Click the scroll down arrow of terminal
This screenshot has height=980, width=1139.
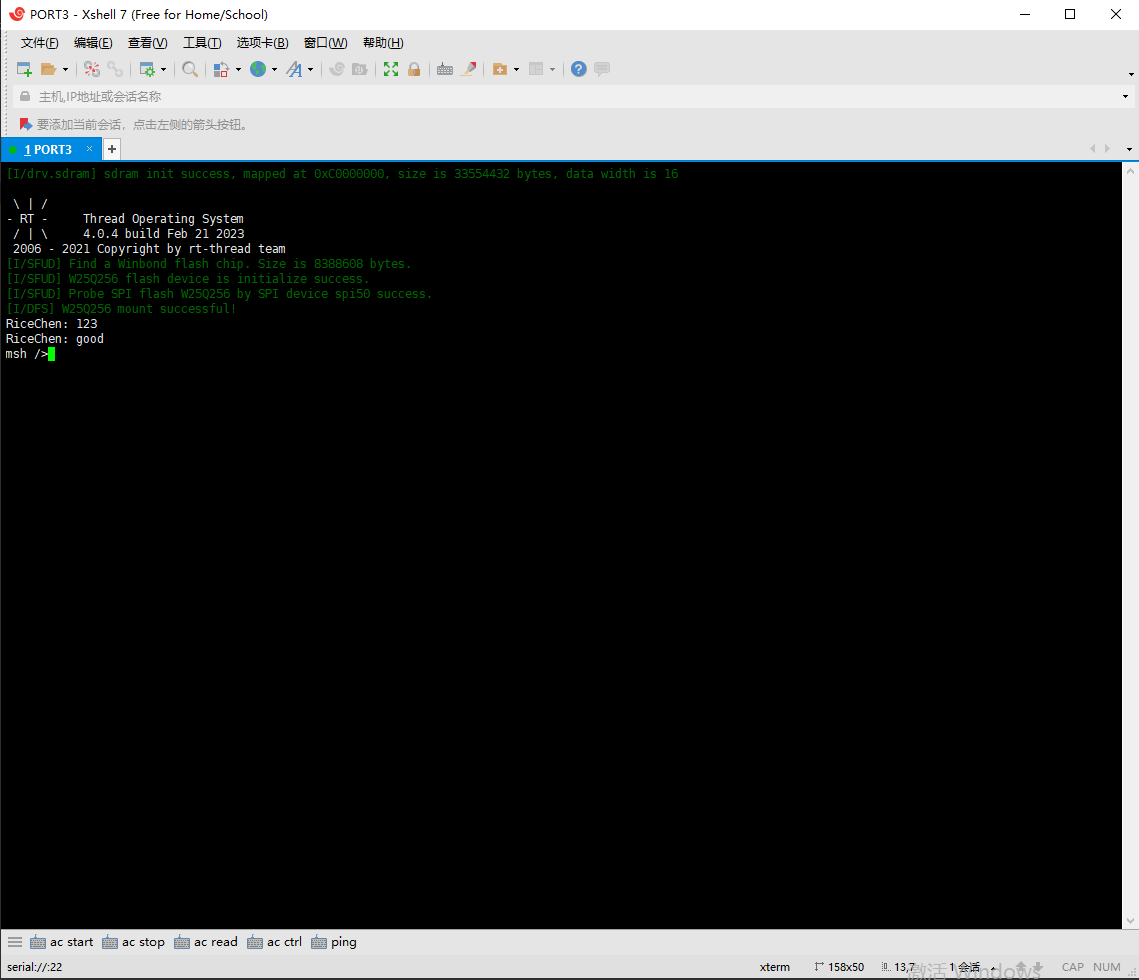(1130, 921)
